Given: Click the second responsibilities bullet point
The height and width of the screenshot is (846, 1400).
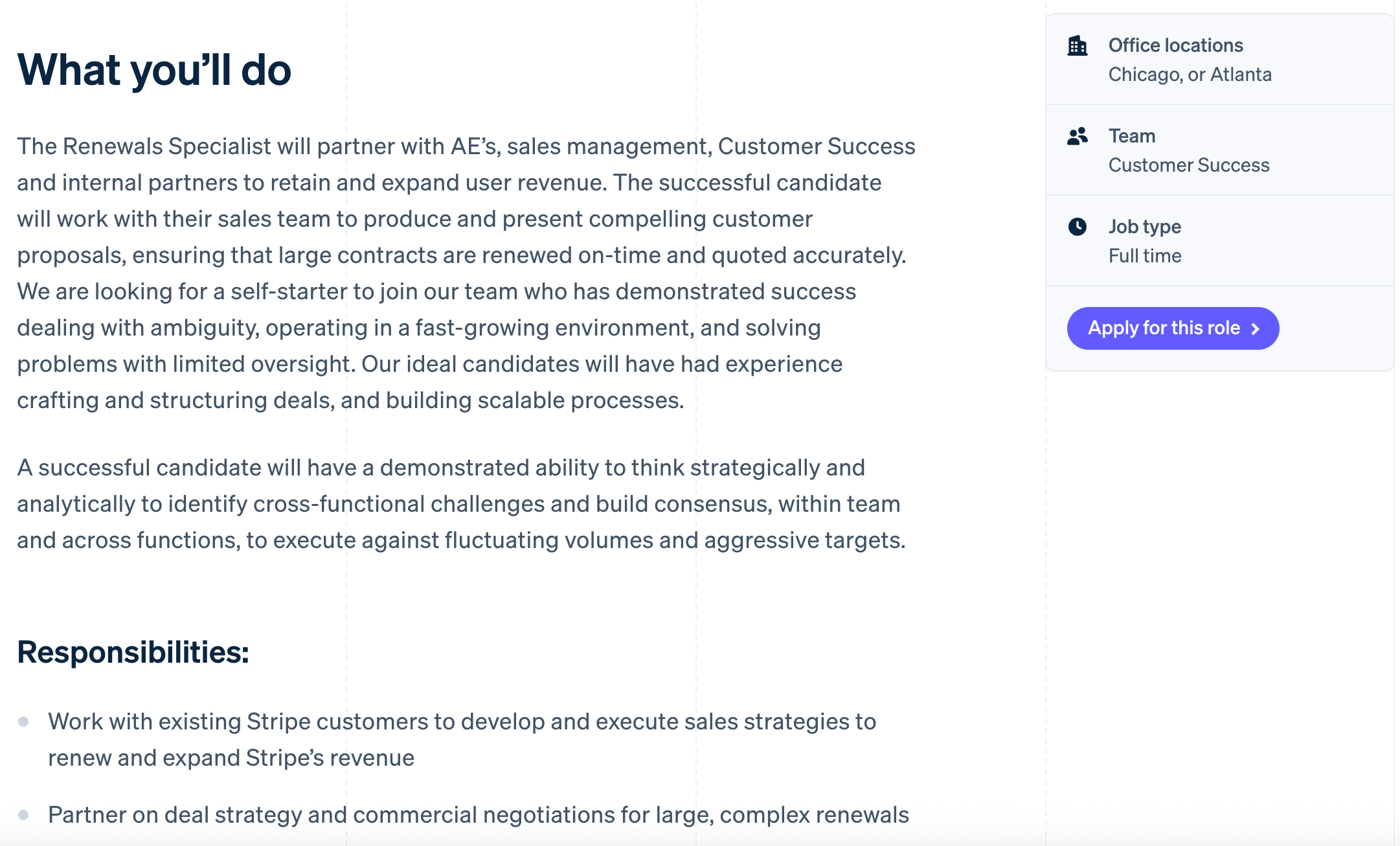Looking at the screenshot, I should pos(23,815).
